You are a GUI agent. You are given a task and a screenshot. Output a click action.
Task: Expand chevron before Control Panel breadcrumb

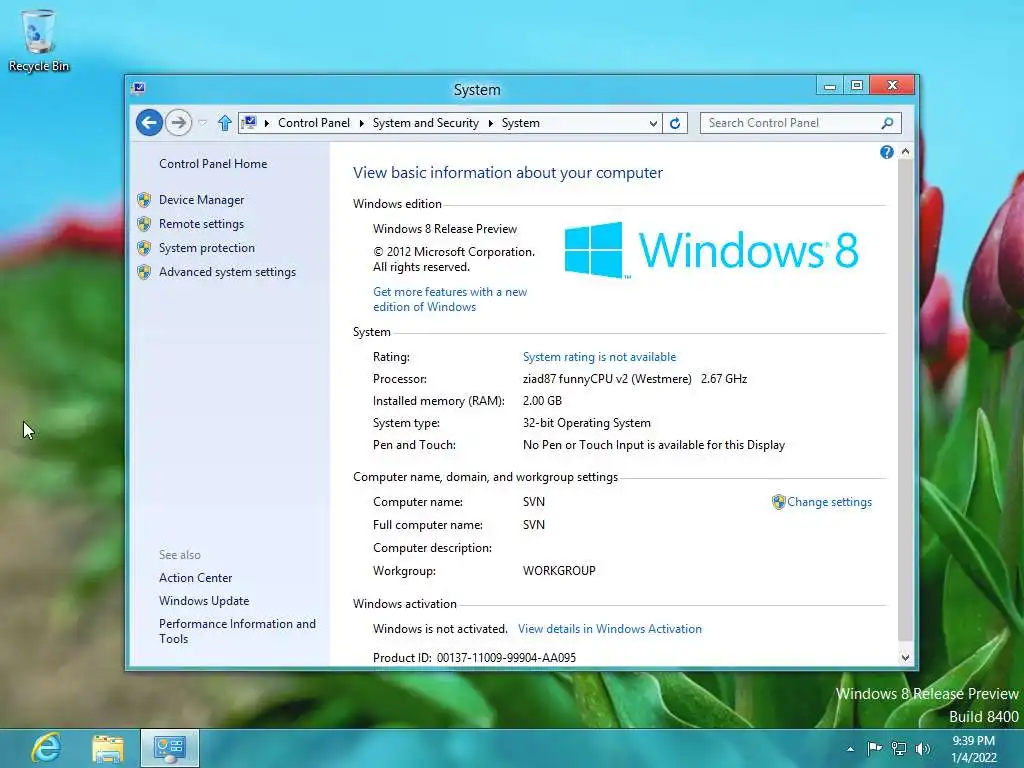click(266, 123)
